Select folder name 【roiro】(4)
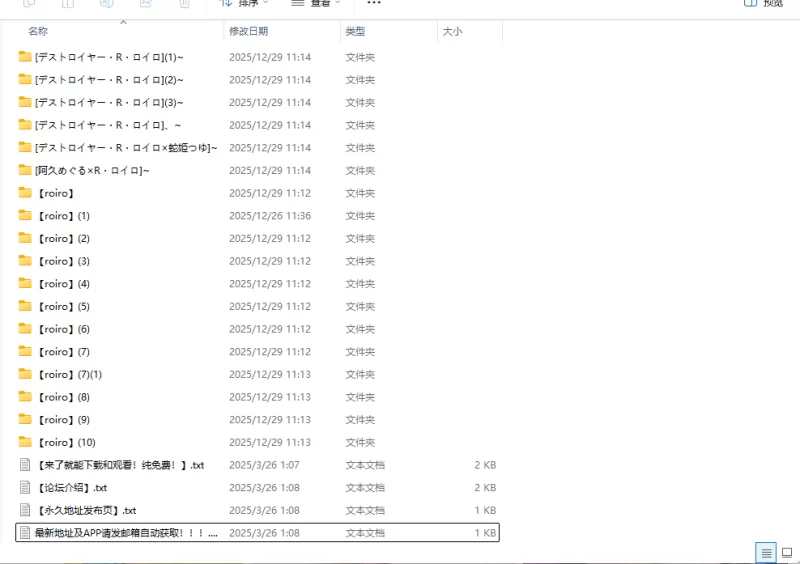800x564 pixels. 64,284
